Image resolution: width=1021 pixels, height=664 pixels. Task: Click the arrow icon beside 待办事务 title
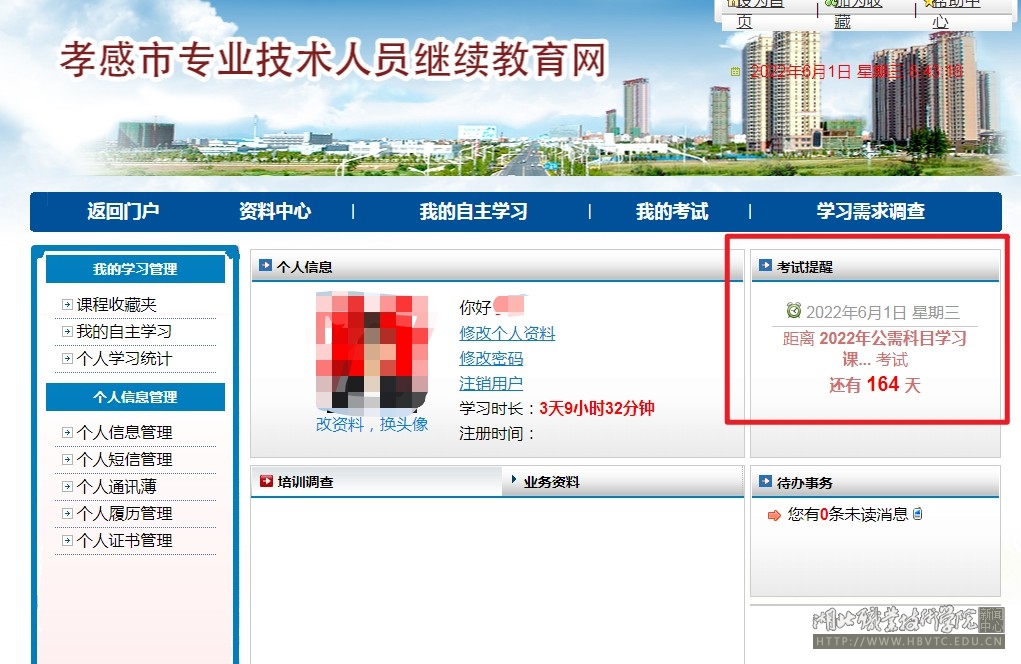point(766,482)
